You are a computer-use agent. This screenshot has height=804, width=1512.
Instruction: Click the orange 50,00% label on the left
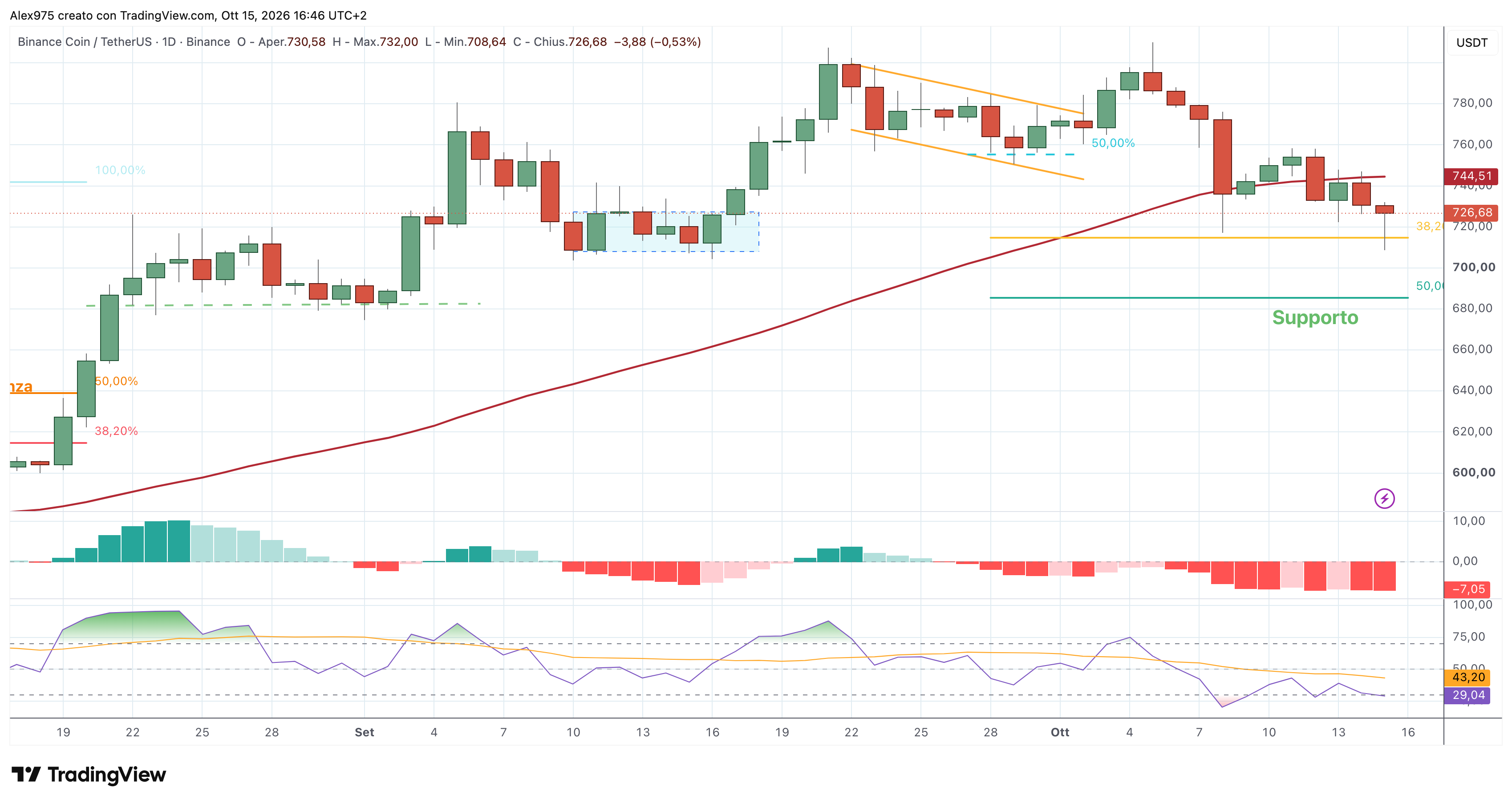tap(116, 382)
